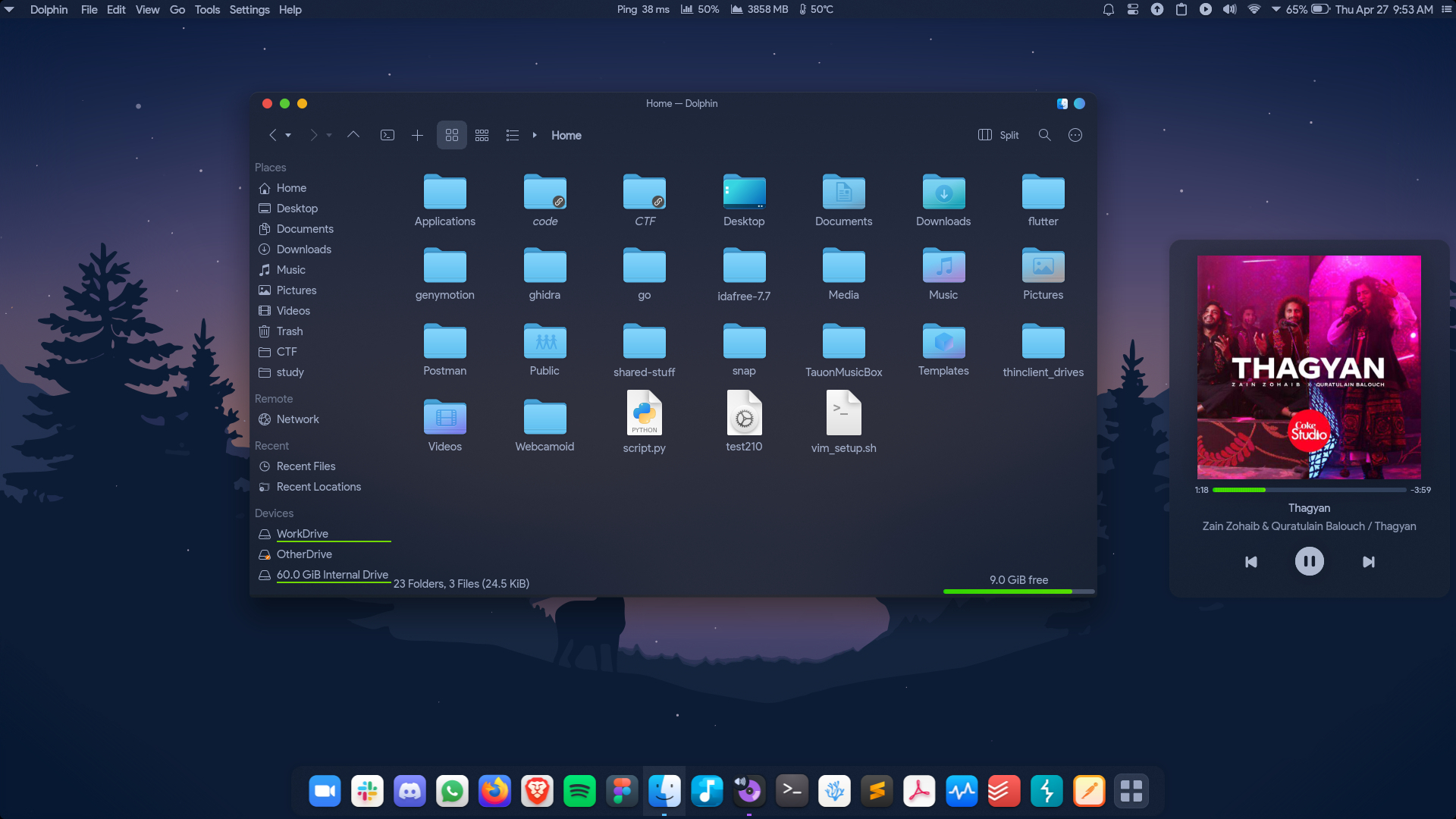Pause the currently playing Thagyan track
Image resolution: width=1456 pixels, height=819 pixels.
point(1309,562)
